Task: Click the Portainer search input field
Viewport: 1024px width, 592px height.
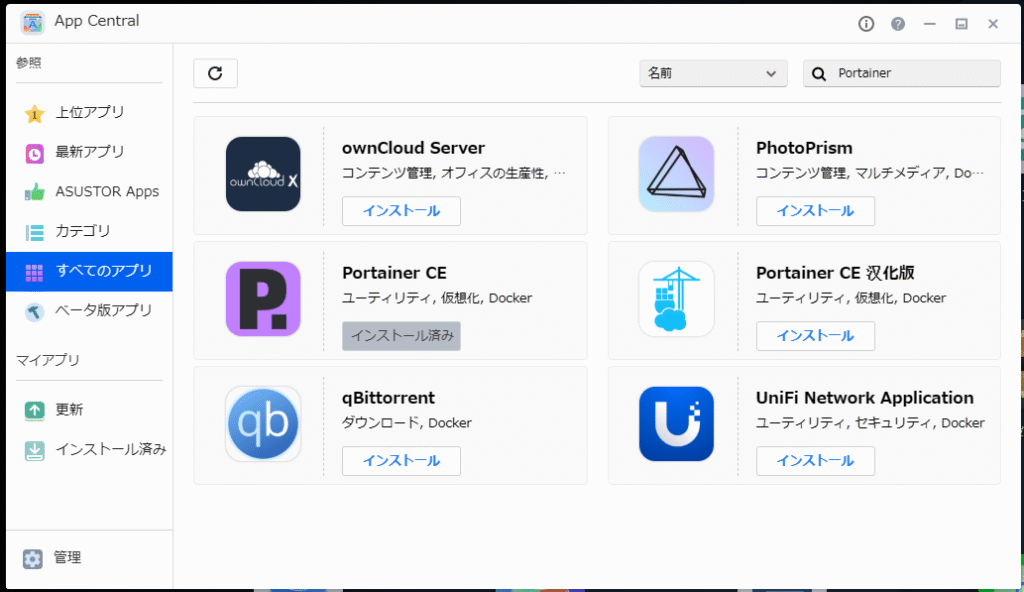Action: 912,73
